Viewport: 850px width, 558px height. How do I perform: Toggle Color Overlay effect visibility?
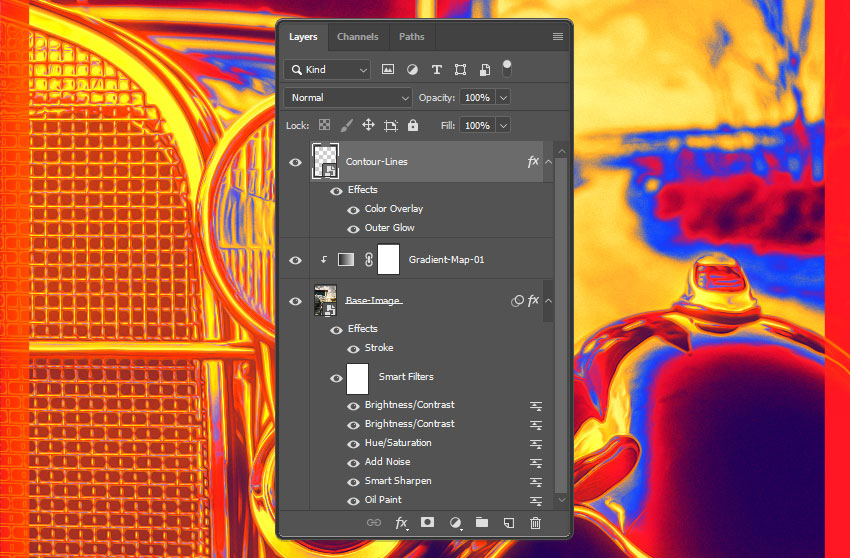353,210
